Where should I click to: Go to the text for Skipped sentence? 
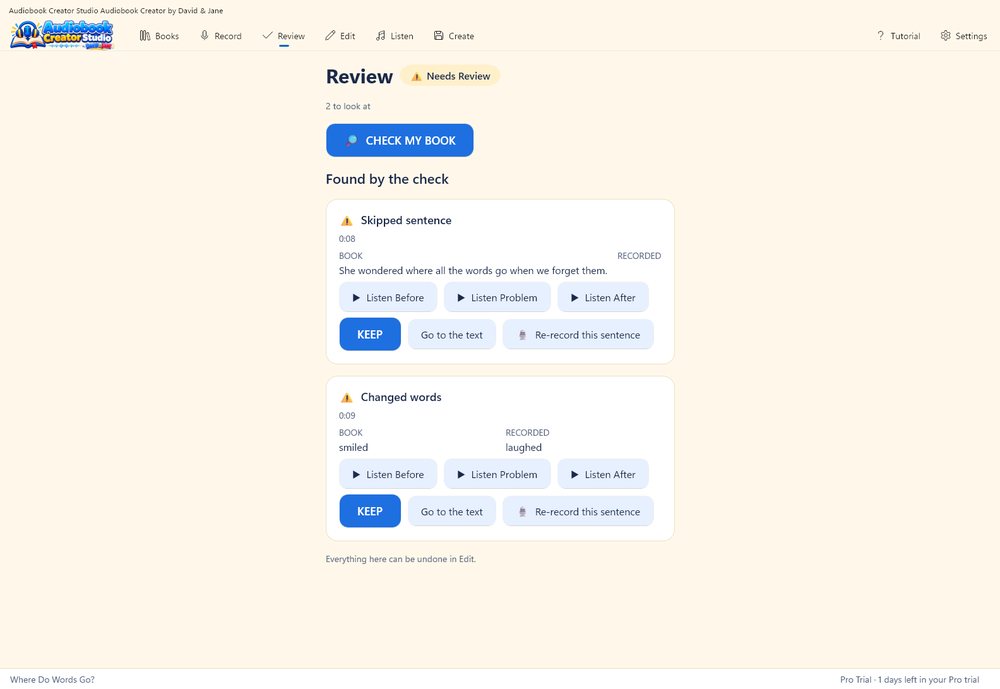coord(452,334)
